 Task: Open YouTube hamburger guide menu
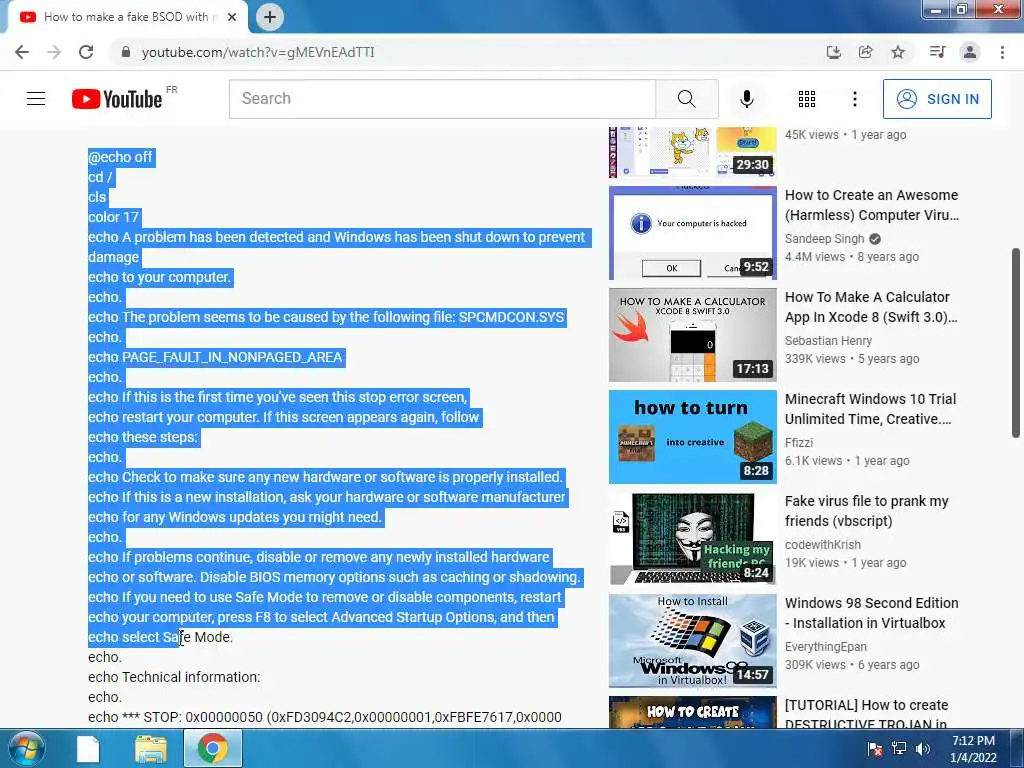[x=36, y=99]
